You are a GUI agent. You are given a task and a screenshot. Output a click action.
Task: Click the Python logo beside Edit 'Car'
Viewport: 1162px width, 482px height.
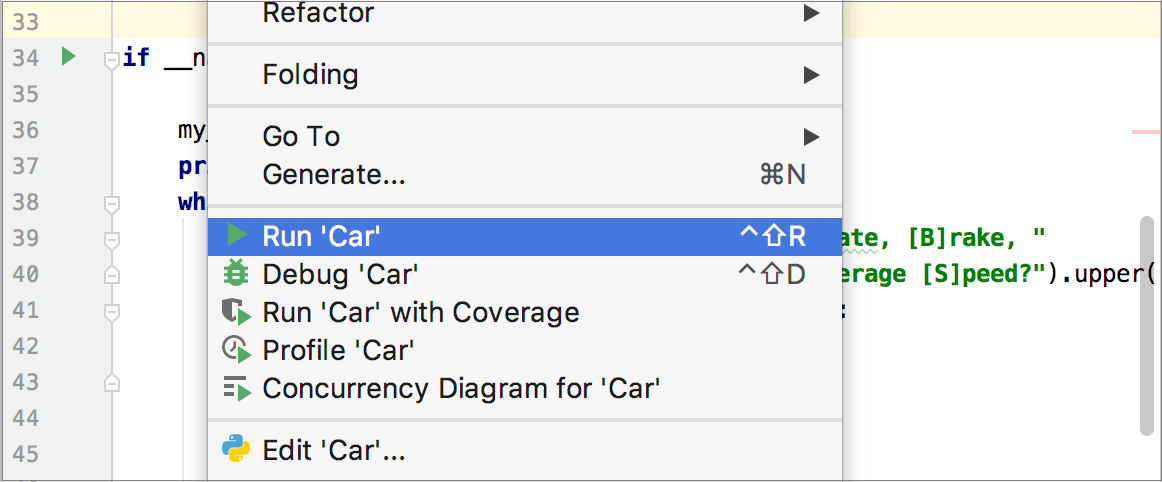coord(236,449)
